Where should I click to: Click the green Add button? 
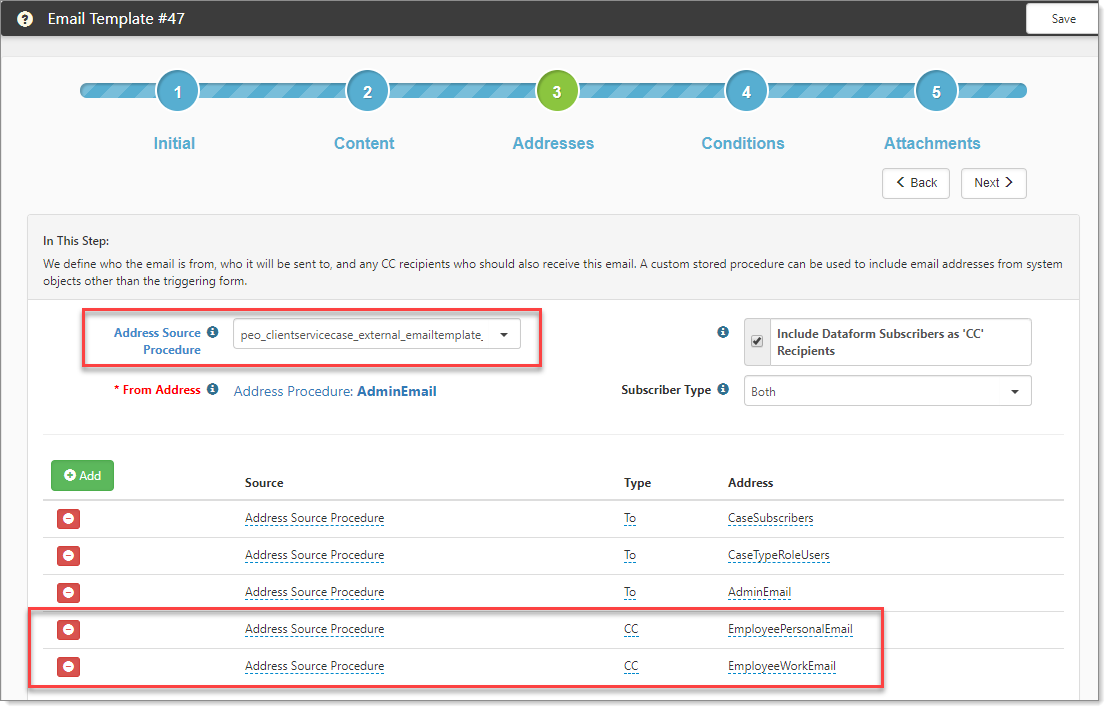click(x=83, y=476)
